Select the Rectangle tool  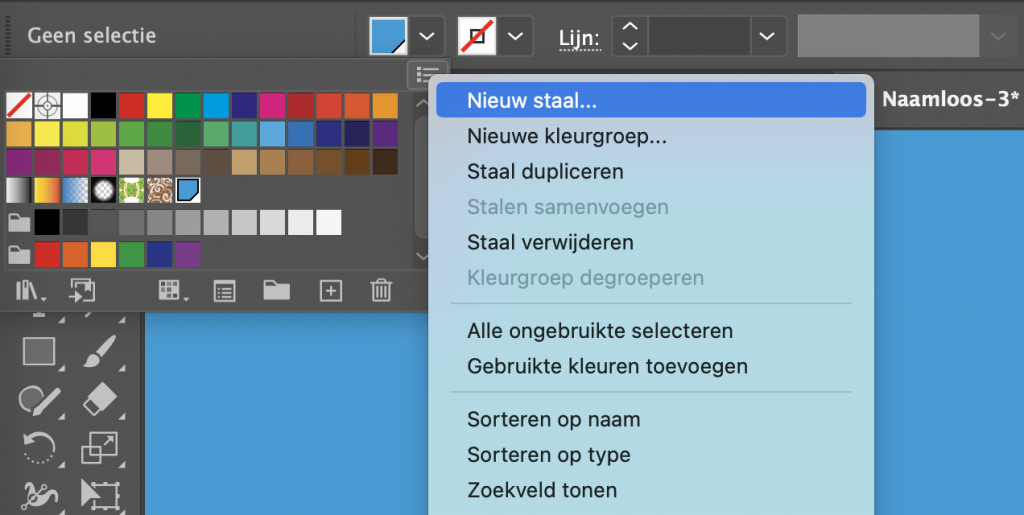pos(40,352)
